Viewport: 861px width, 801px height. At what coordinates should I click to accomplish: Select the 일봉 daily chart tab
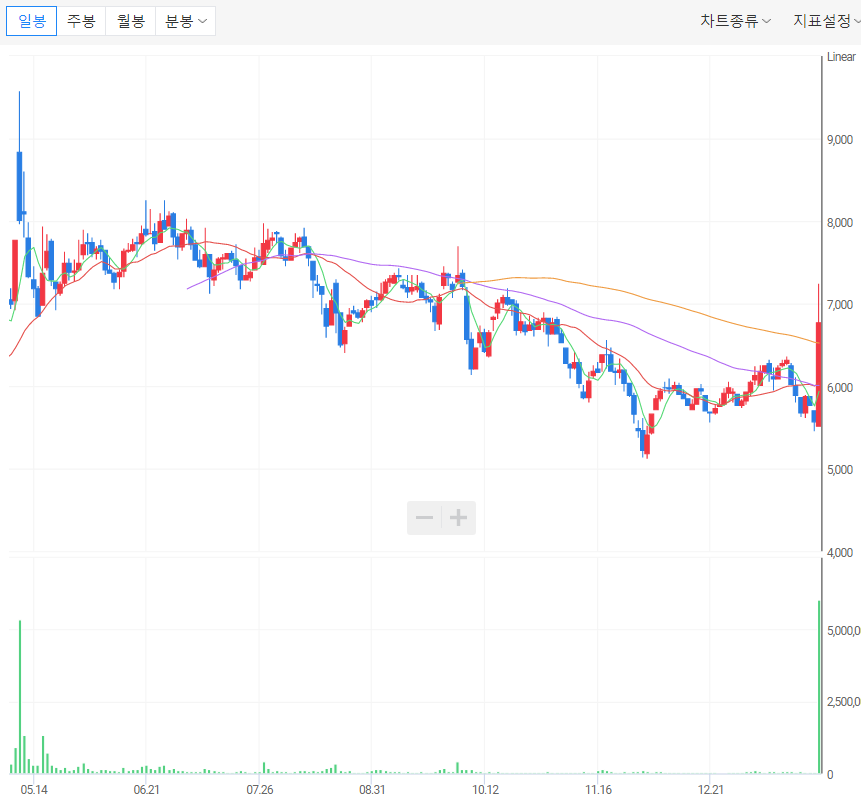click(x=31, y=21)
